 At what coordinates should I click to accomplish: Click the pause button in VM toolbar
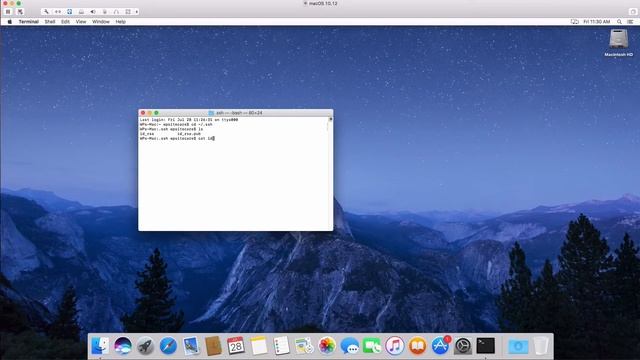coord(8,12)
